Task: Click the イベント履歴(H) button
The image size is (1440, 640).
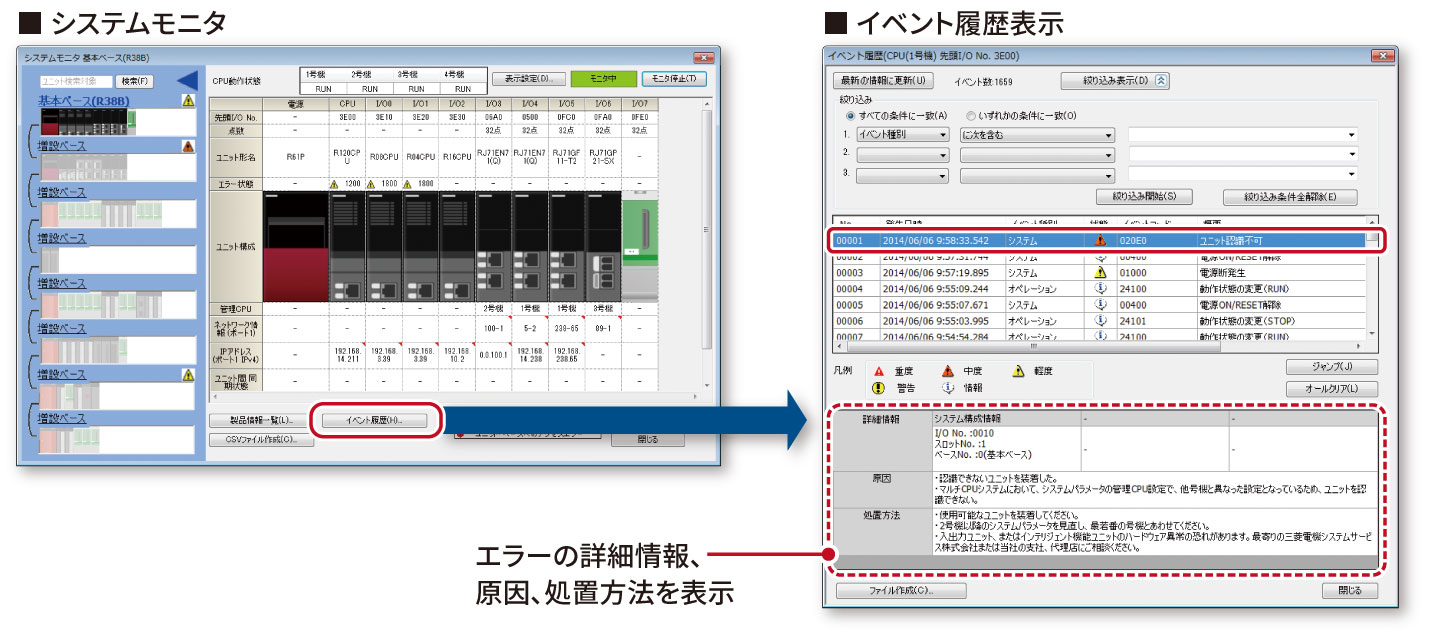Action: (x=374, y=420)
